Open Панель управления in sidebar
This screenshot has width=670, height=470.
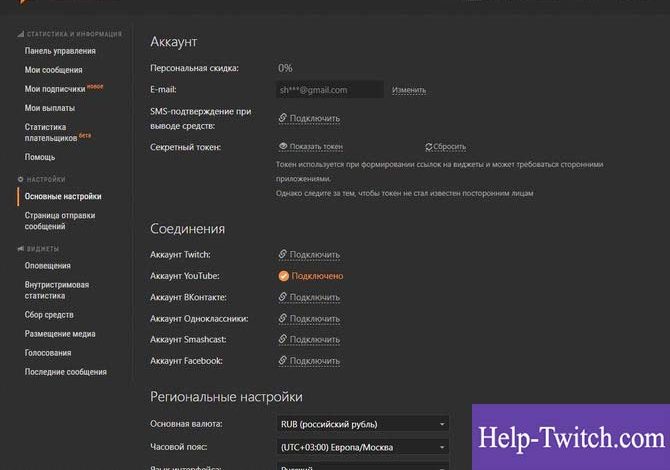tap(60, 51)
